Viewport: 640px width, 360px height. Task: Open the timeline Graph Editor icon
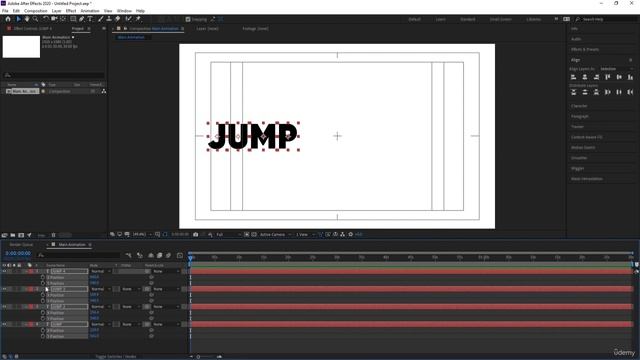(180, 255)
